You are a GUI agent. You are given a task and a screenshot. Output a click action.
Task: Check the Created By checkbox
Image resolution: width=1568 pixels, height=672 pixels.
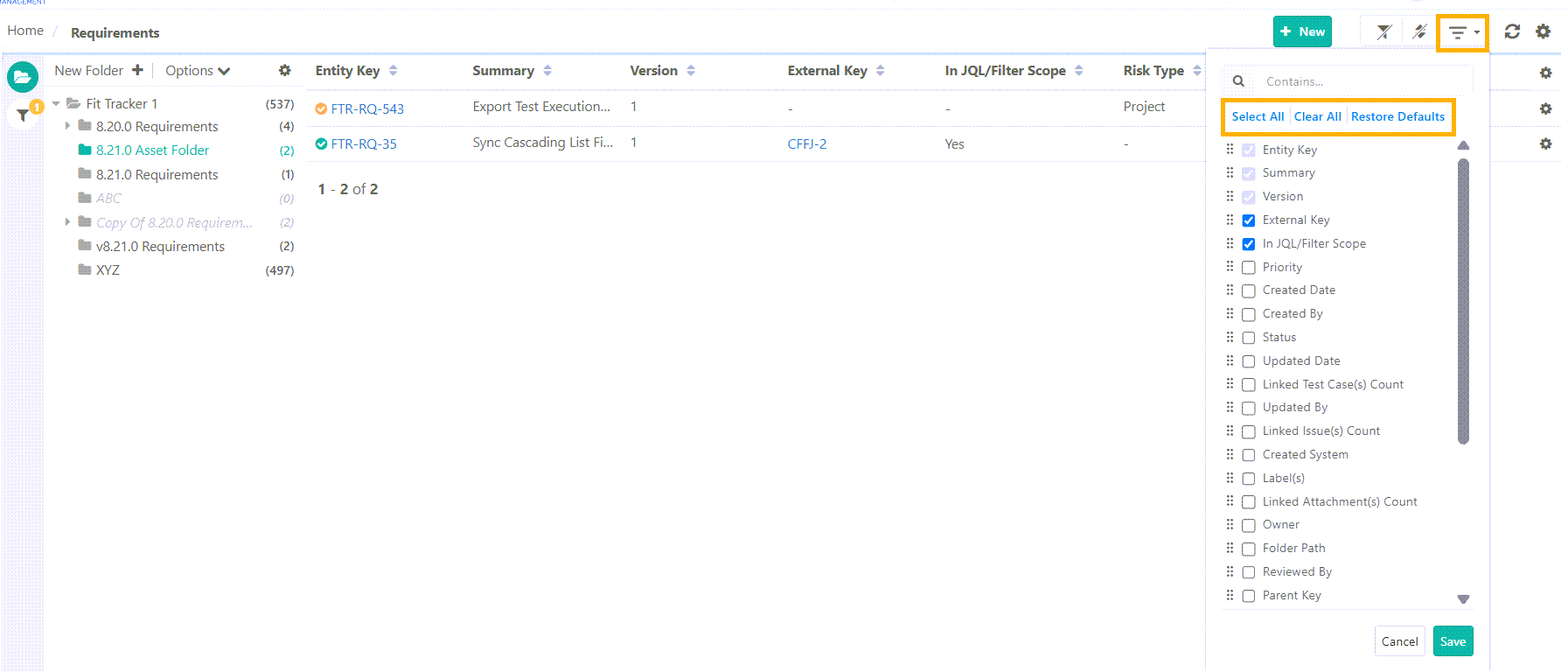point(1249,314)
